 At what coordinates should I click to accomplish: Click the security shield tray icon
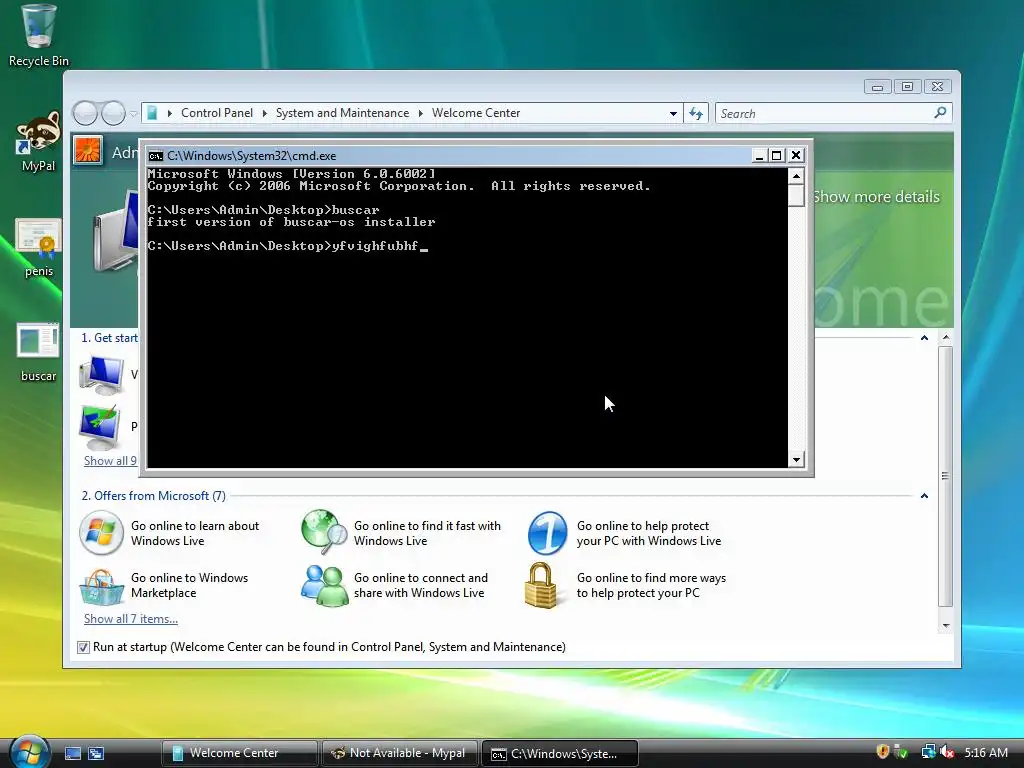tap(882, 752)
